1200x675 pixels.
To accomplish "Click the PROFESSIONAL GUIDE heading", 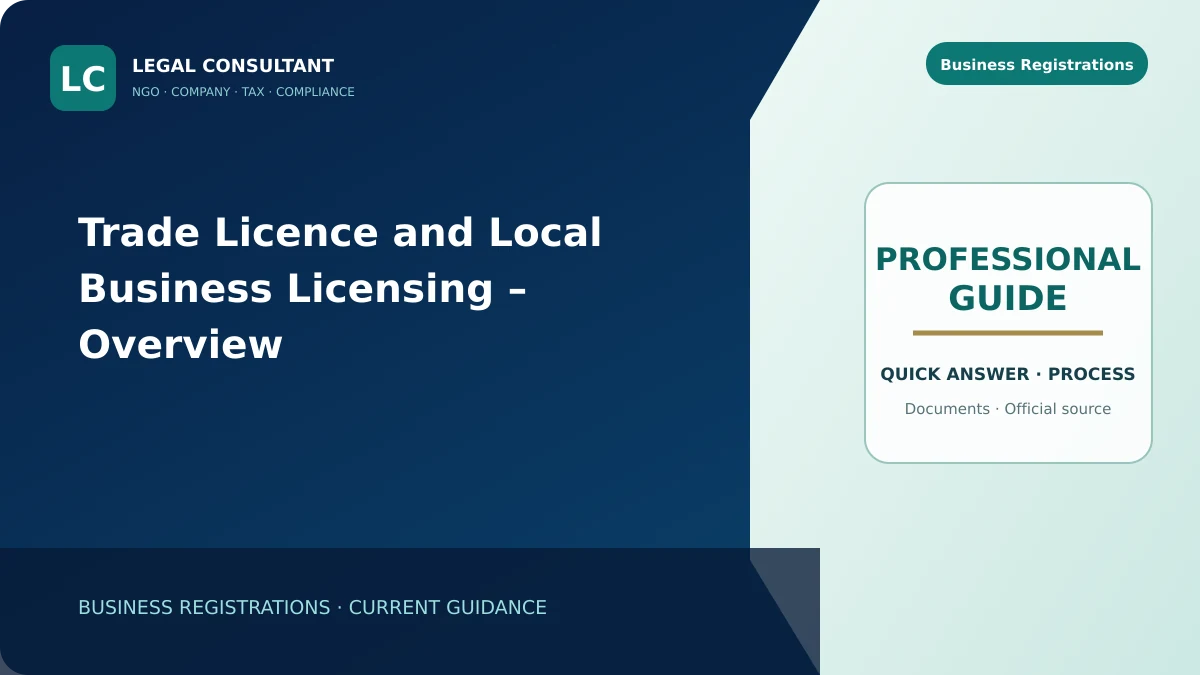I will tap(1008, 278).
